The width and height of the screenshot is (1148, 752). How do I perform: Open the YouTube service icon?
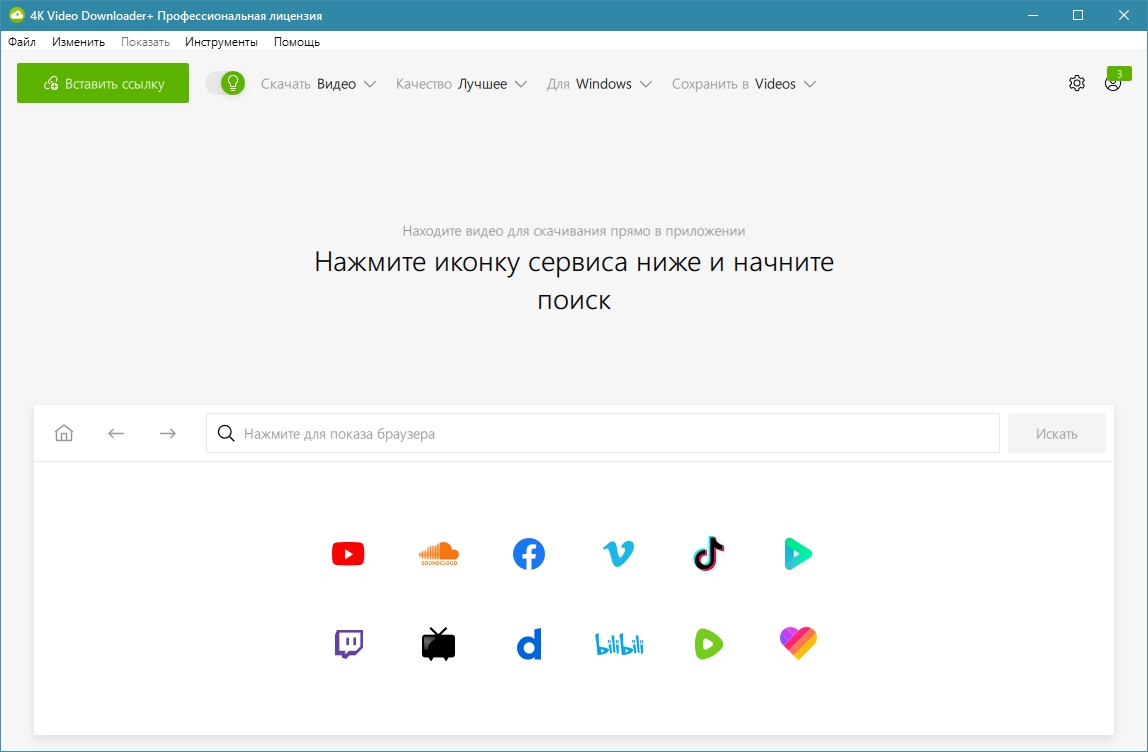pyautogui.click(x=348, y=554)
